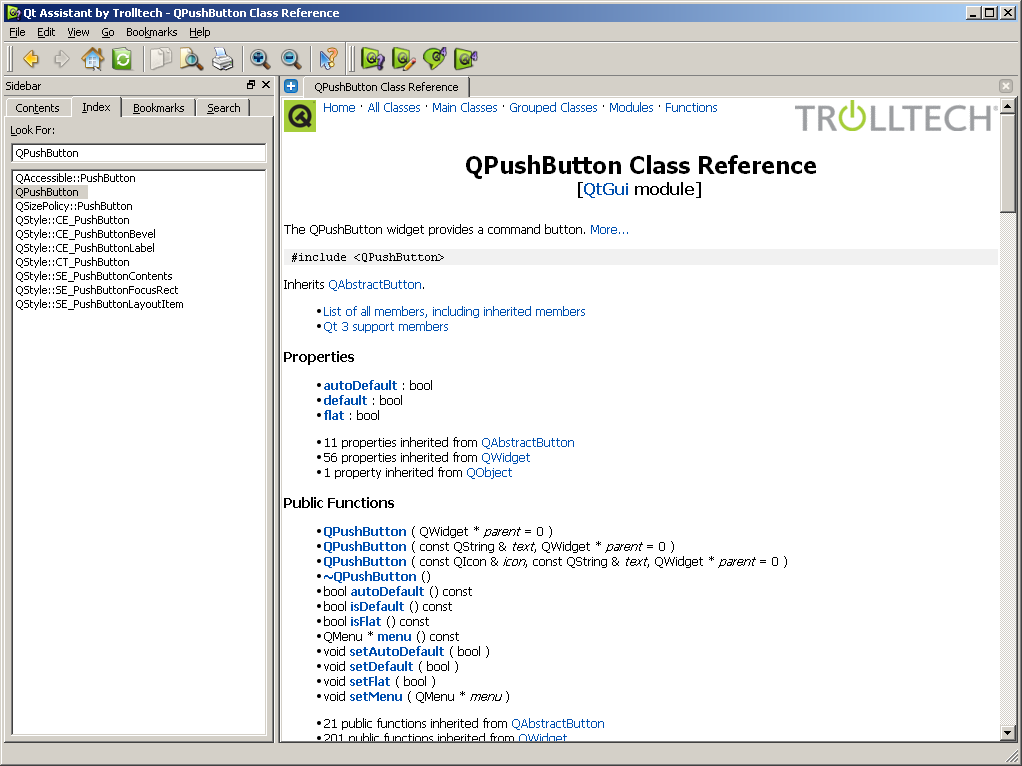1022x766 pixels.
Task: Switch to the Search sidebar tab
Action: (x=224, y=108)
